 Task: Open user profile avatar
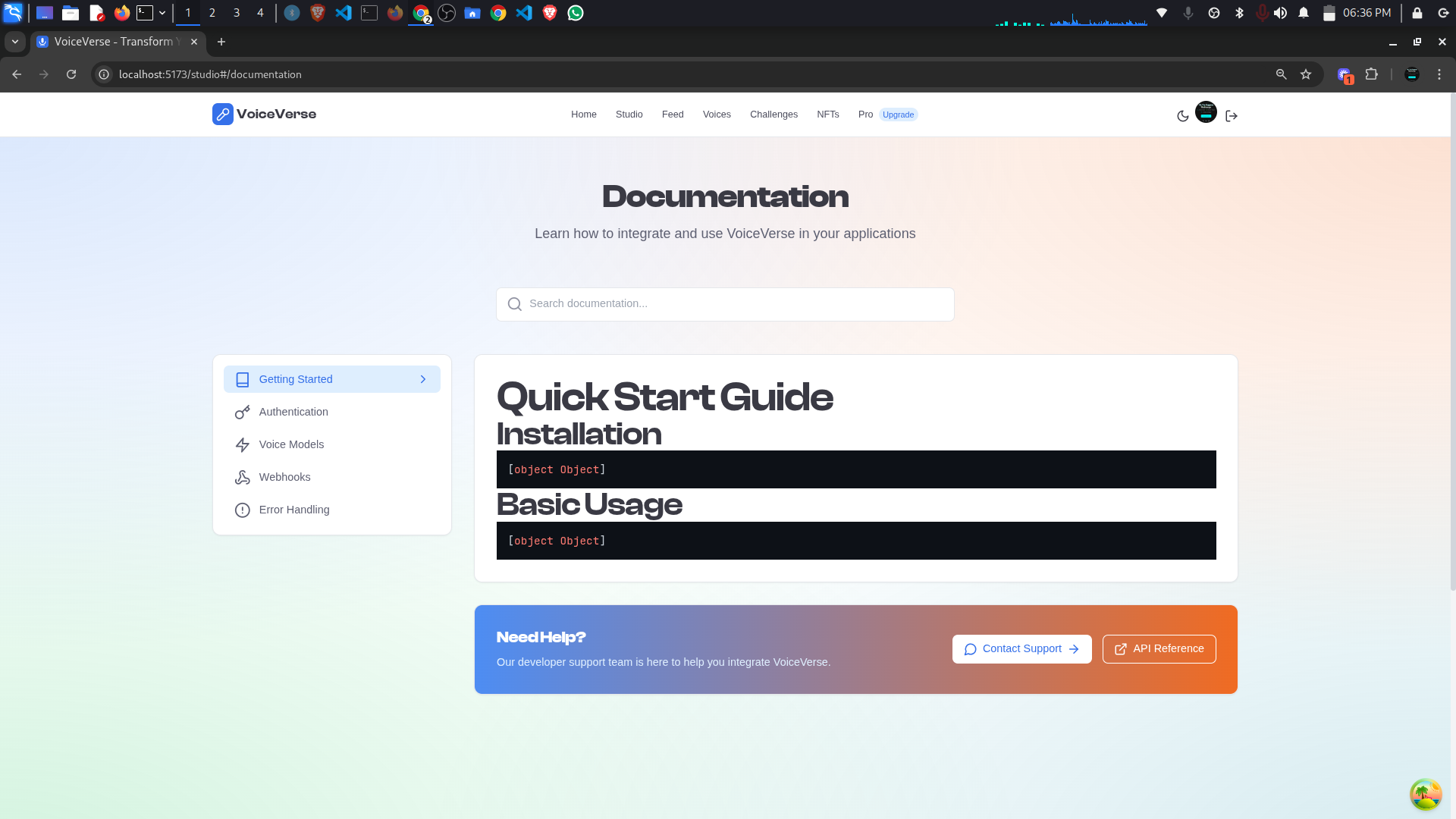1206,112
